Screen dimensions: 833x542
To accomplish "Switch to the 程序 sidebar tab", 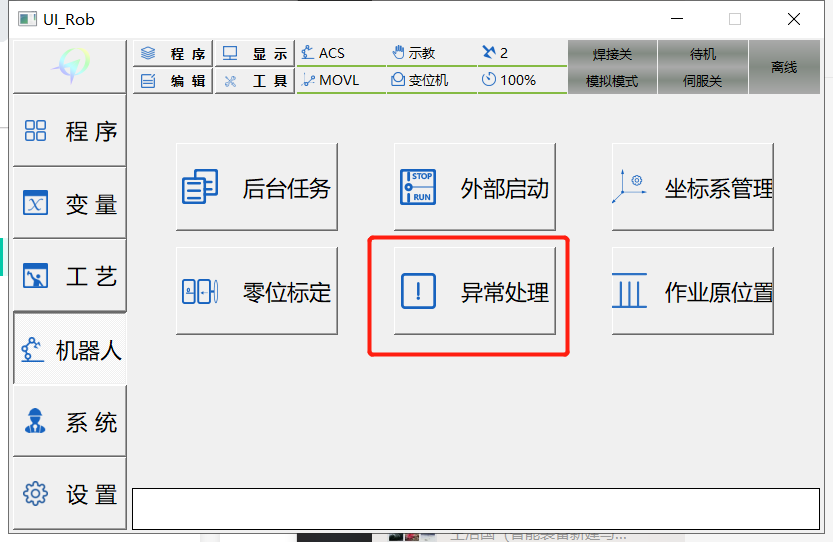I will [70, 130].
